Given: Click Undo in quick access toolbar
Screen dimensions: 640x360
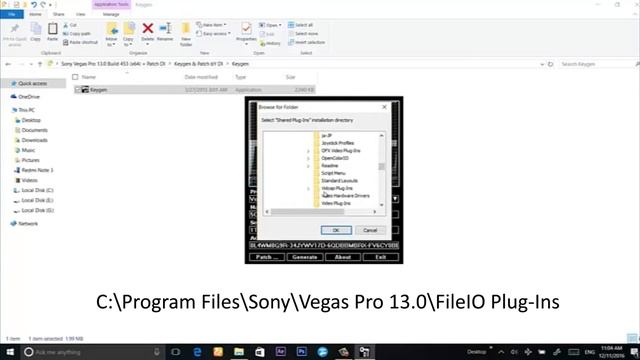Looking at the screenshot, I should [x=34, y=5].
